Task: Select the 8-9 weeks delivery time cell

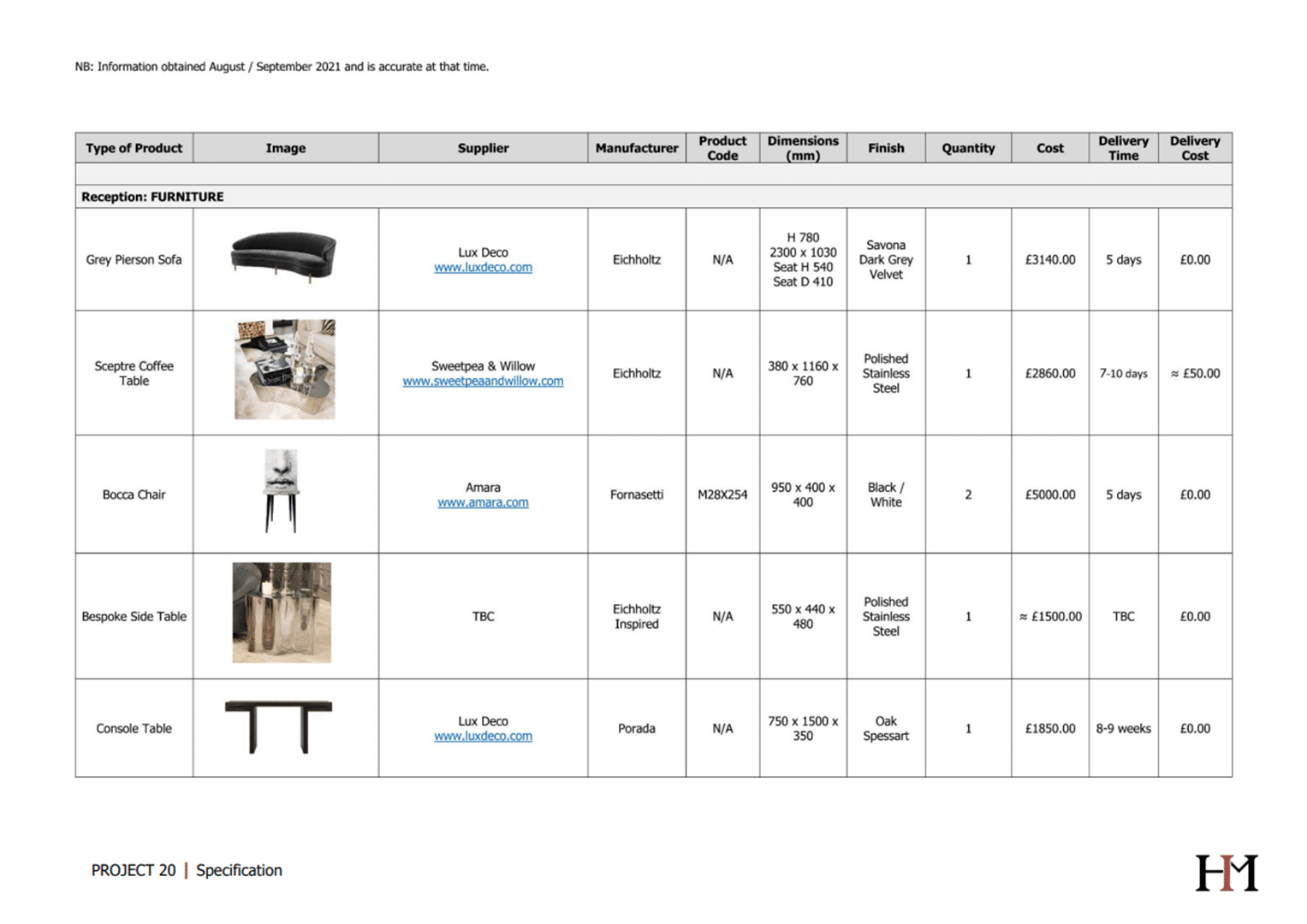Action: [1123, 729]
